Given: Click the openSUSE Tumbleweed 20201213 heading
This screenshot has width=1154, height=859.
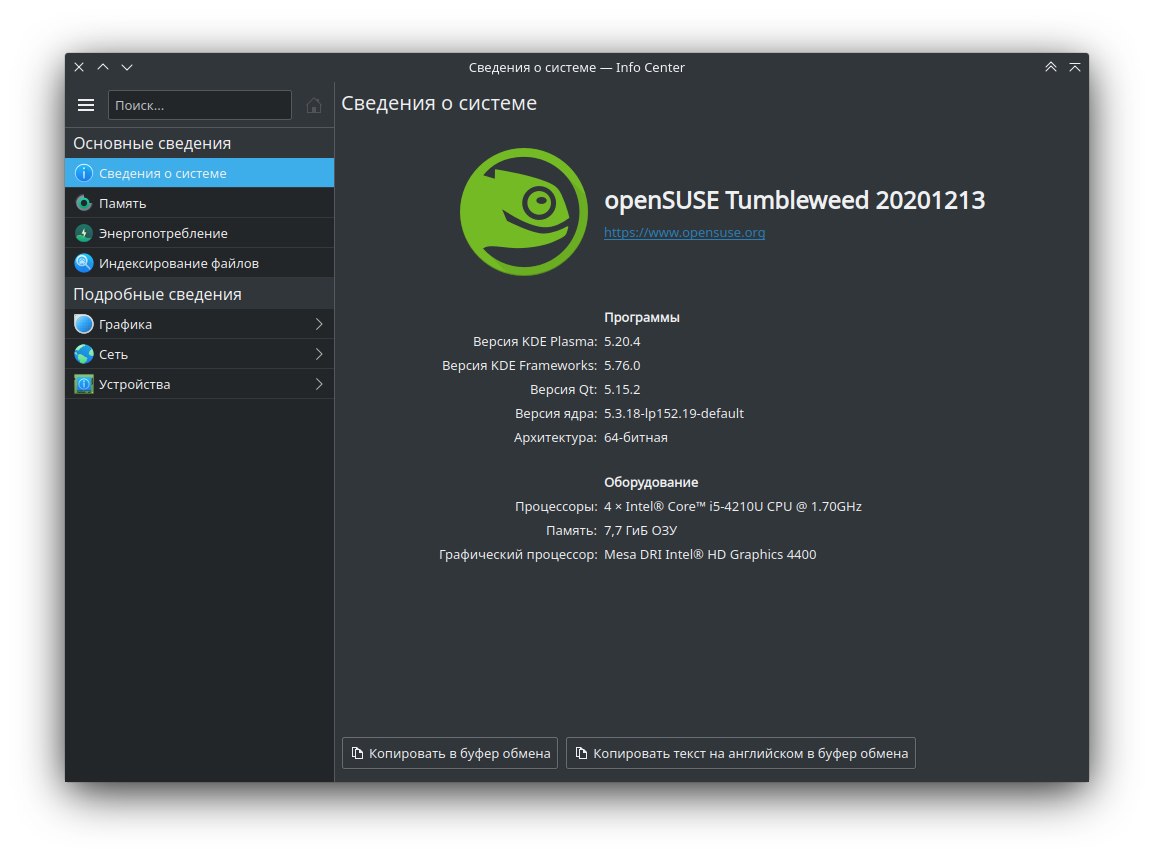Looking at the screenshot, I should point(794,200).
